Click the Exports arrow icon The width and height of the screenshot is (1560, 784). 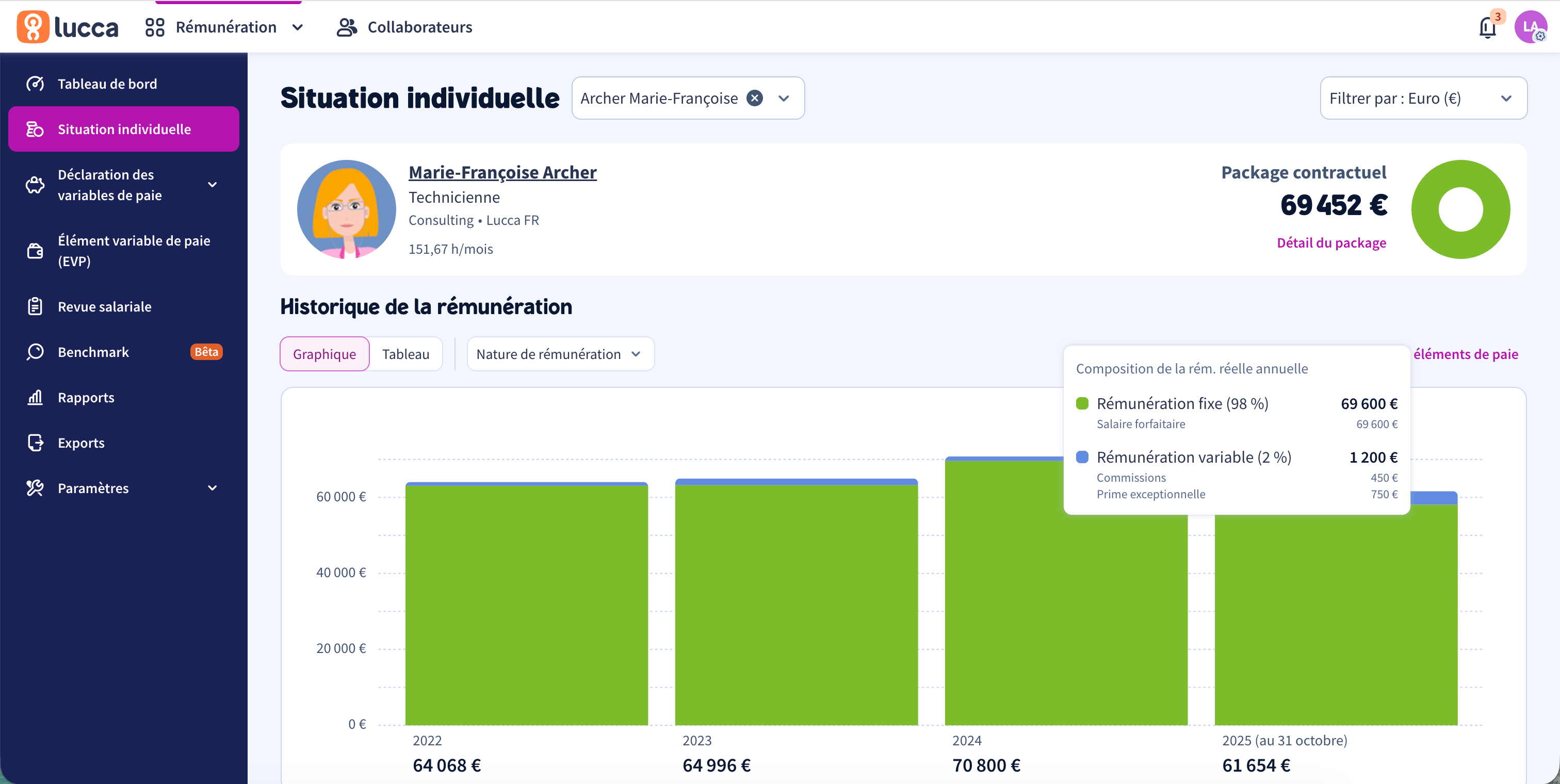tap(35, 443)
